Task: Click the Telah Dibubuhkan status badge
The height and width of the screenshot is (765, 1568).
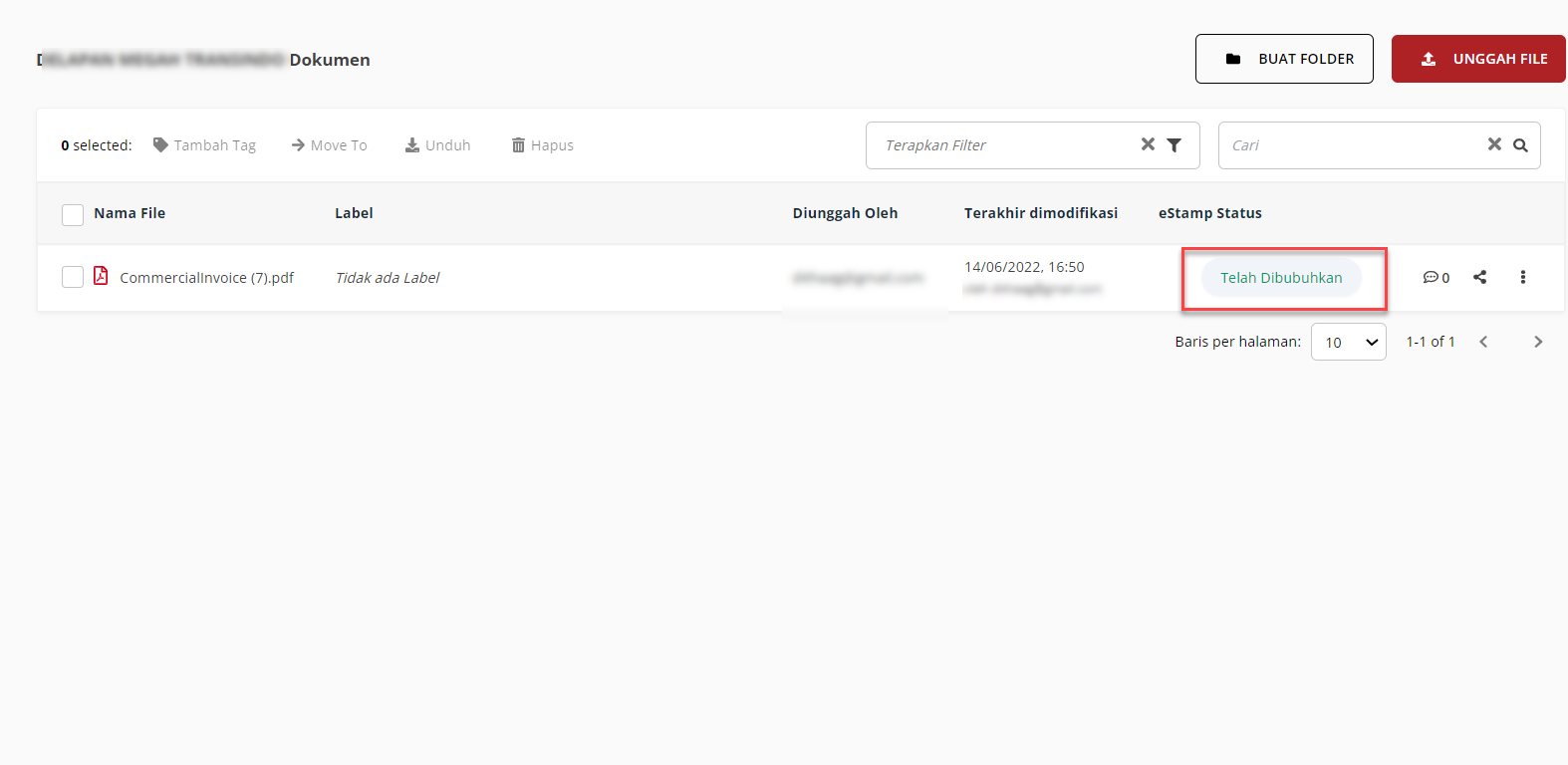Action: click(1281, 278)
